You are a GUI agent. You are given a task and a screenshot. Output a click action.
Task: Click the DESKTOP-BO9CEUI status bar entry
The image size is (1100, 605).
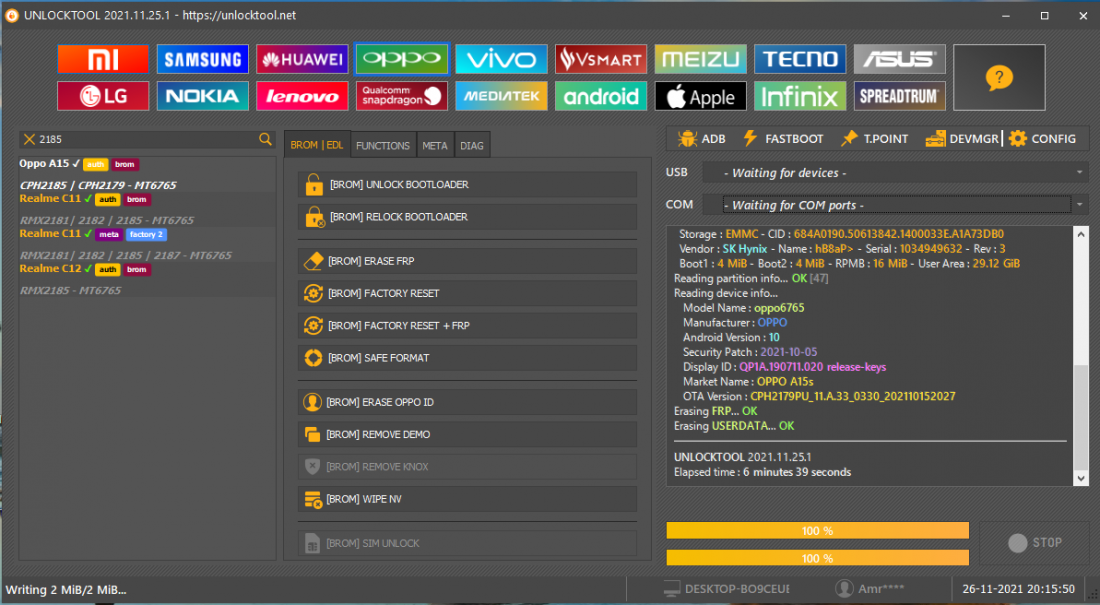pyautogui.click(x=727, y=589)
